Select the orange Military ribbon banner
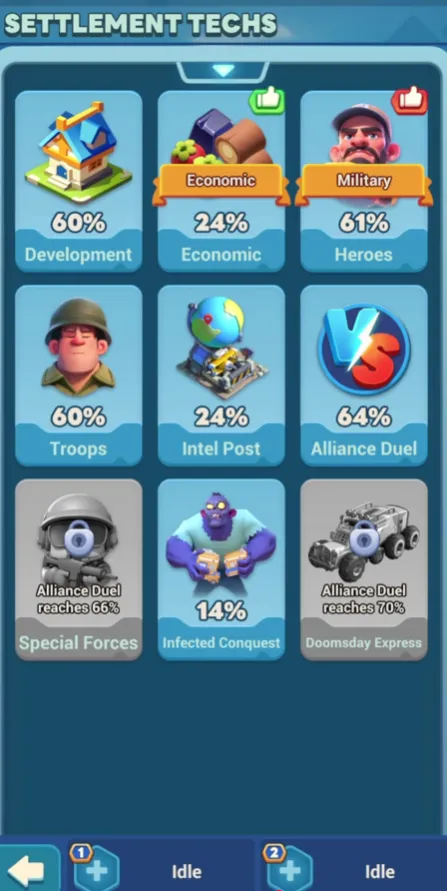The width and height of the screenshot is (447, 891). (x=364, y=184)
